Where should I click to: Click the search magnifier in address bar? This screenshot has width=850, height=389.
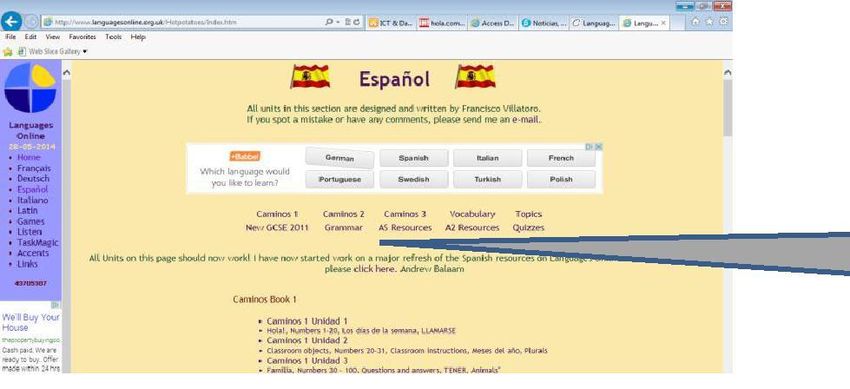click(329, 22)
